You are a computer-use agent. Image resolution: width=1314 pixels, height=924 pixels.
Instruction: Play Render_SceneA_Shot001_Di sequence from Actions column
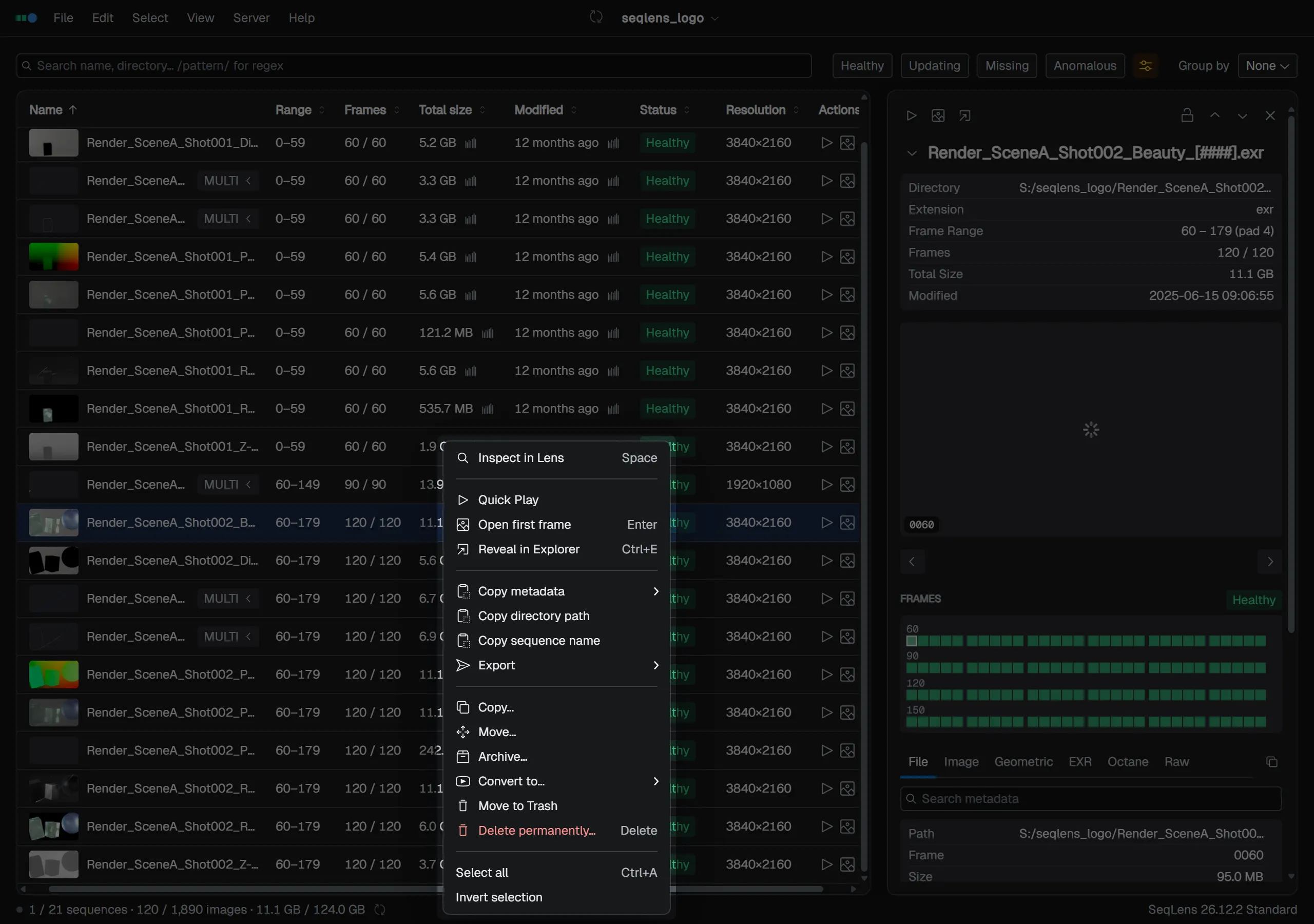click(826, 143)
